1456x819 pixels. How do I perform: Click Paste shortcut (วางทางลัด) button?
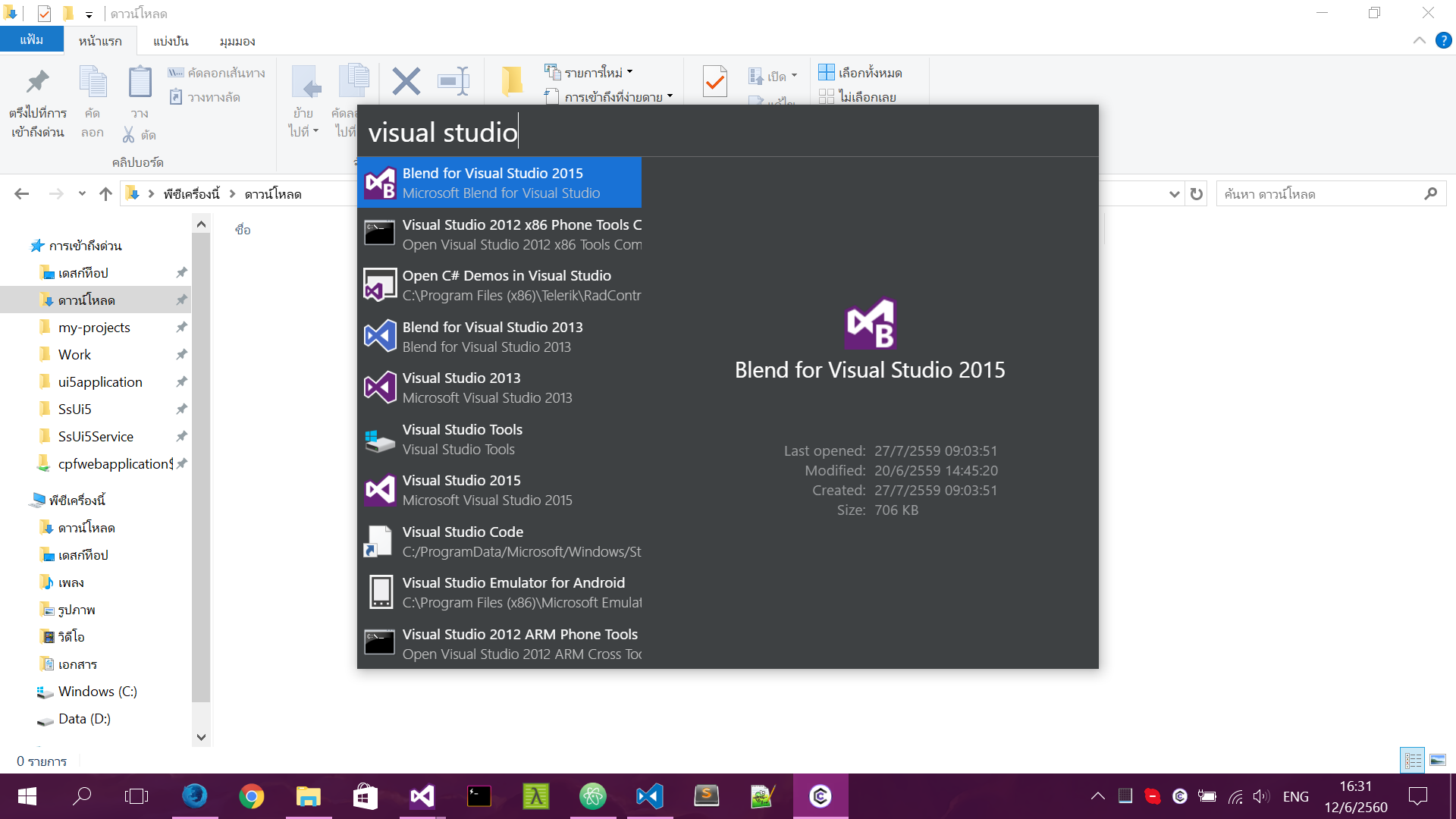(205, 97)
